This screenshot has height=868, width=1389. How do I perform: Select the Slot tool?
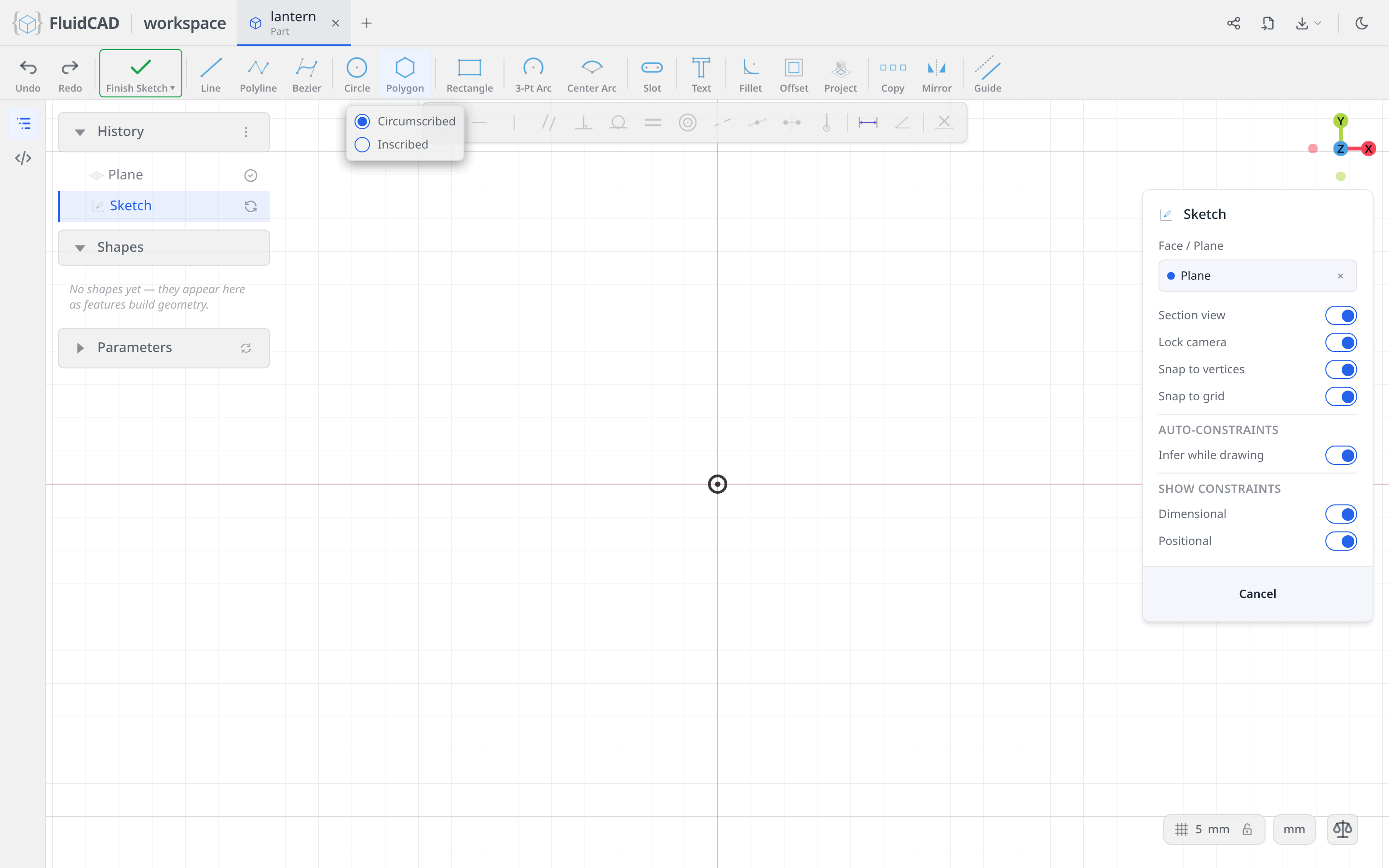coord(652,74)
